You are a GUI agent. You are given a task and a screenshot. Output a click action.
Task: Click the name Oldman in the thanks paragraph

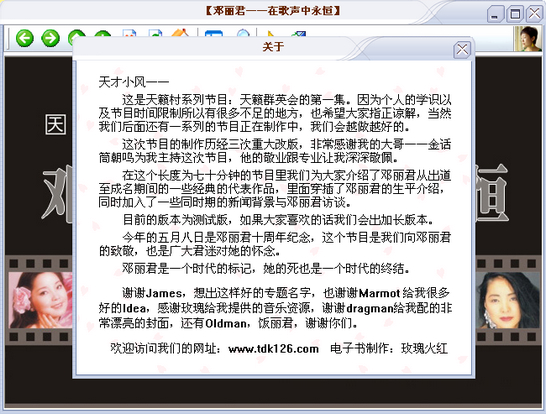click(226, 323)
